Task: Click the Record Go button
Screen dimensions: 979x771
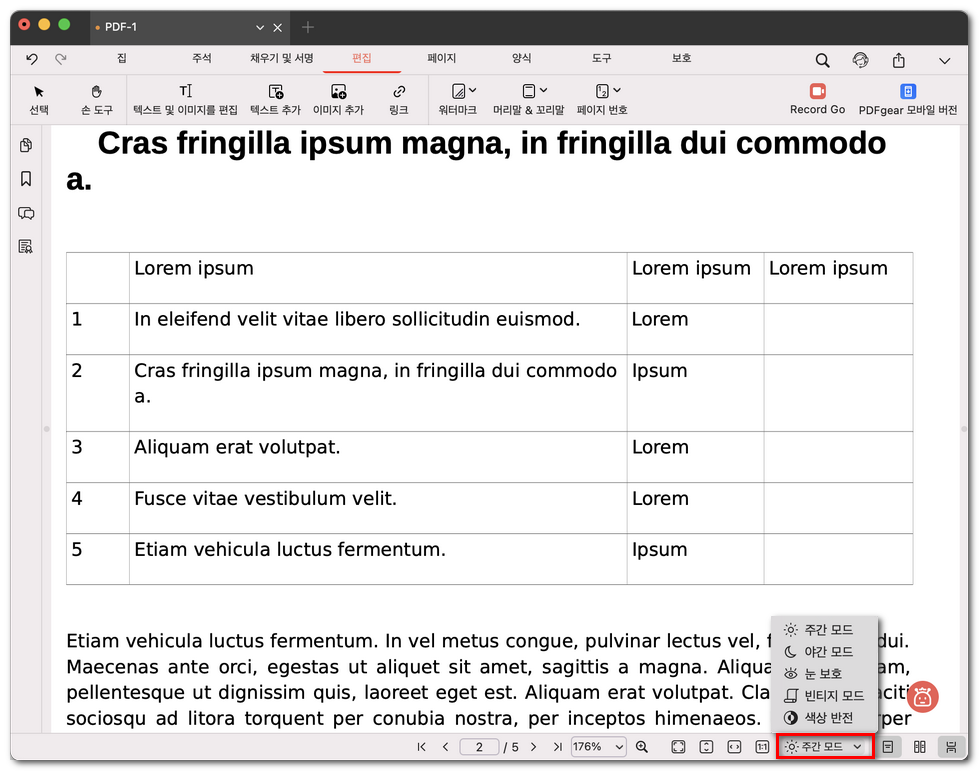Action: 817,99
